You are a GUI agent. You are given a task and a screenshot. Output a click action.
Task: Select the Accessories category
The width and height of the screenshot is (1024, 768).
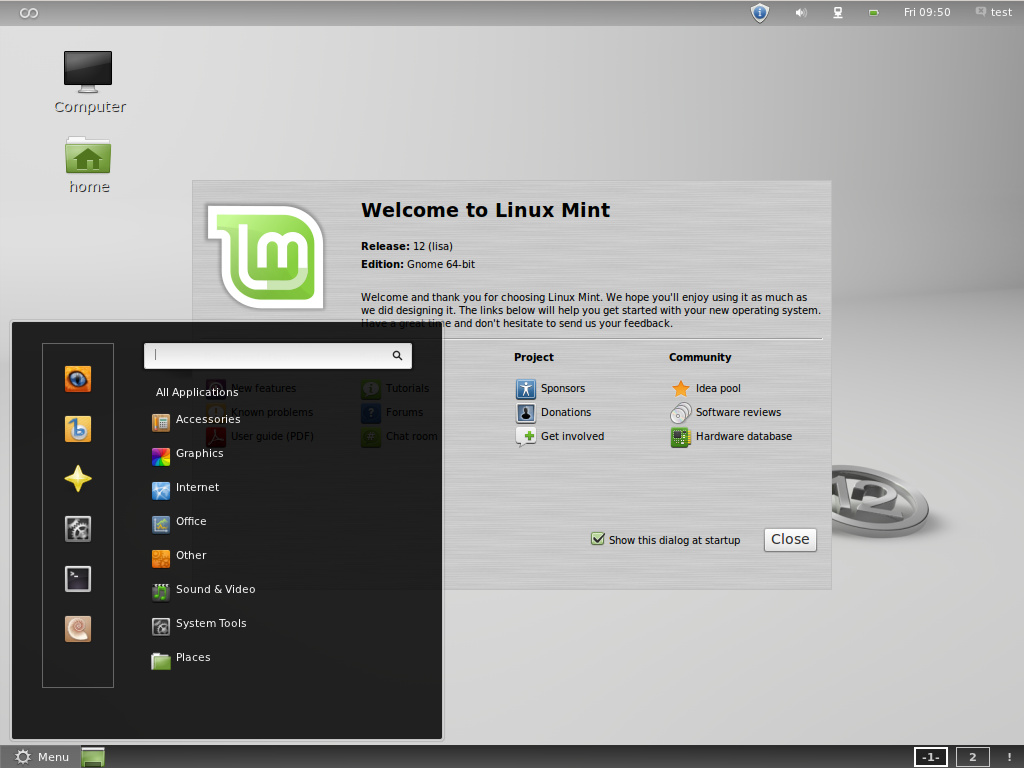196,421
